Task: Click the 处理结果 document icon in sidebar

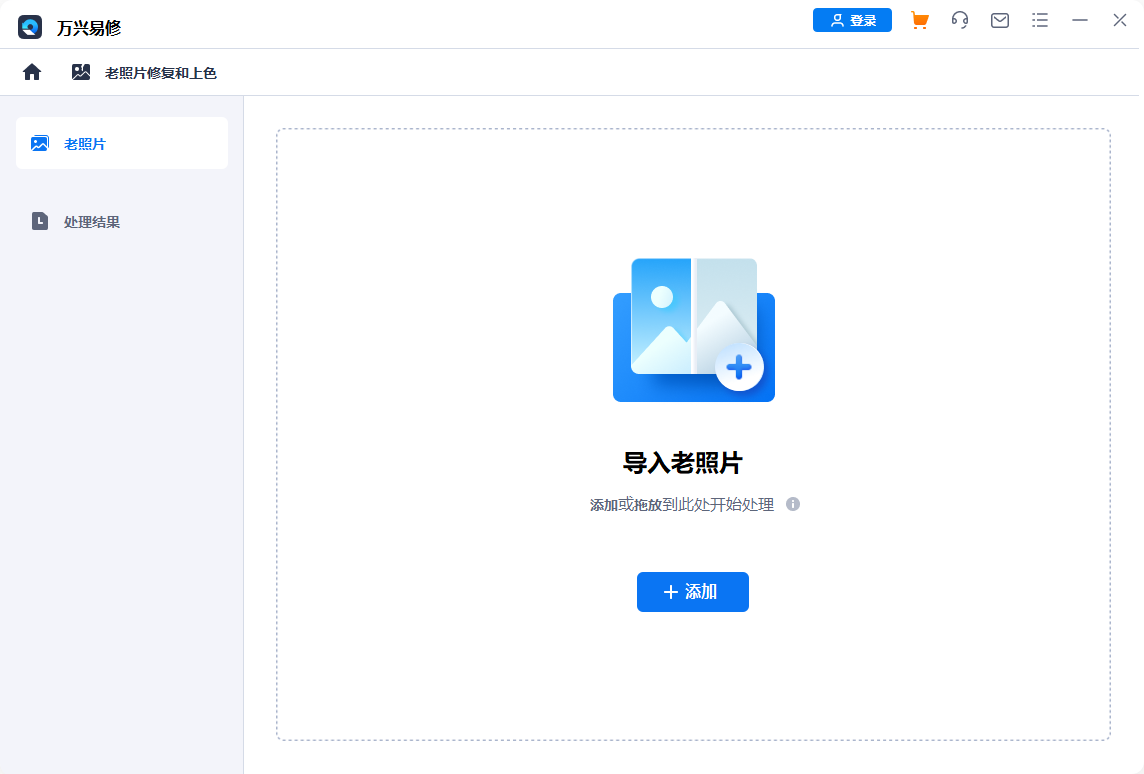Action: (39, 221)
